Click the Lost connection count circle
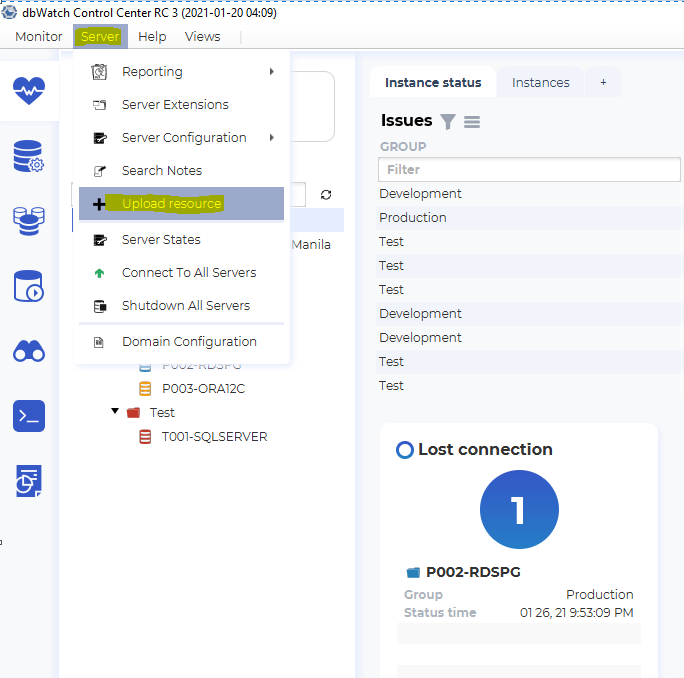Image resolution: width=684 pixels, height=678 pixels. pos(518,510)
